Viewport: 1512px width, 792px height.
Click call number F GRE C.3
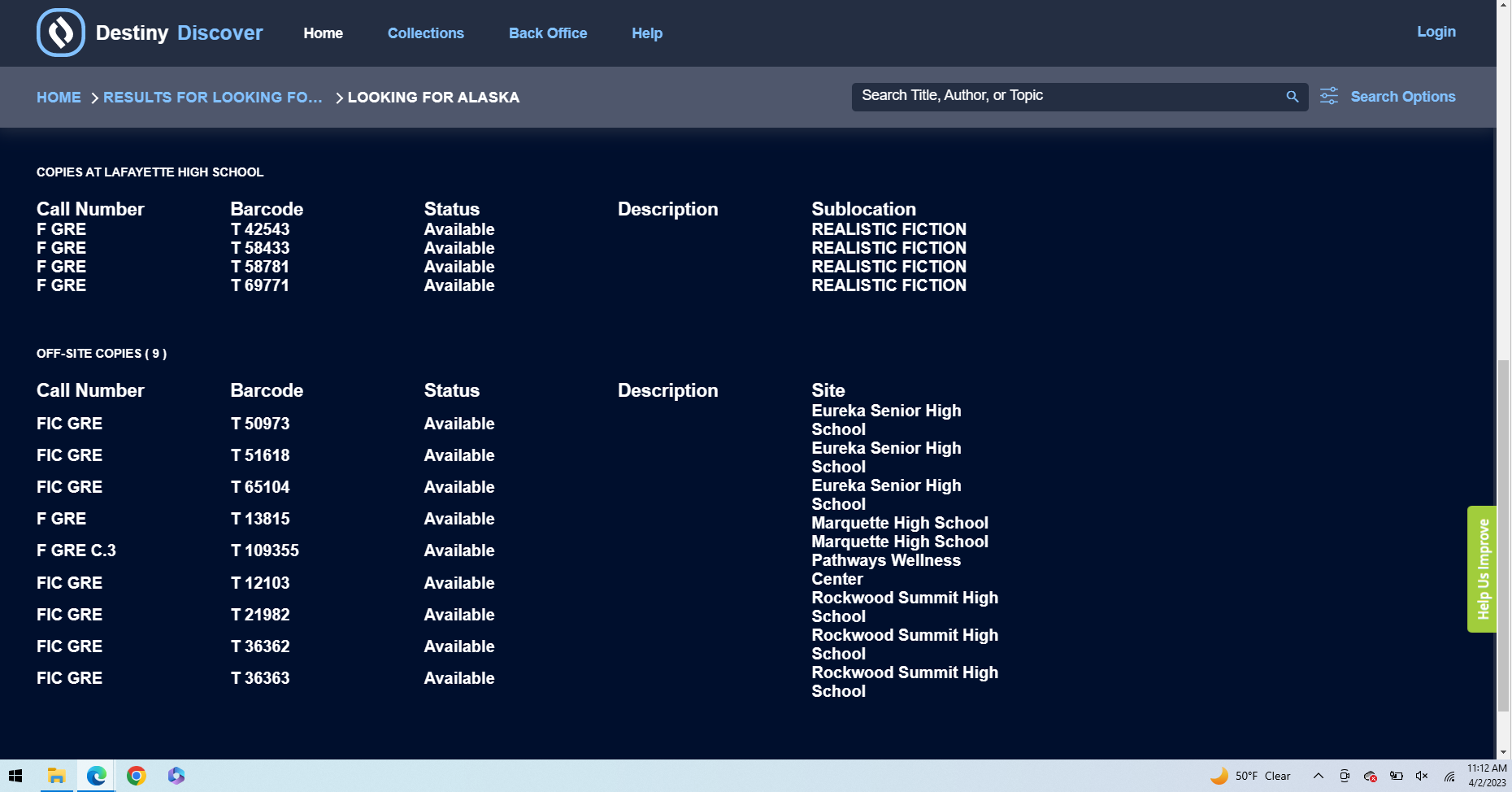pyautogui.click(x=76, y=550)
